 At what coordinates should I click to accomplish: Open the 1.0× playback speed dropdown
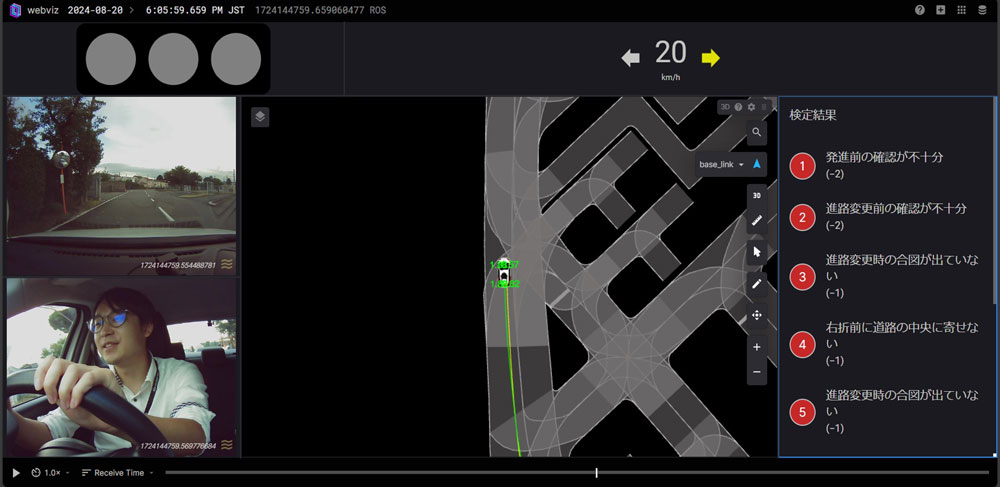tap(48, 473)
